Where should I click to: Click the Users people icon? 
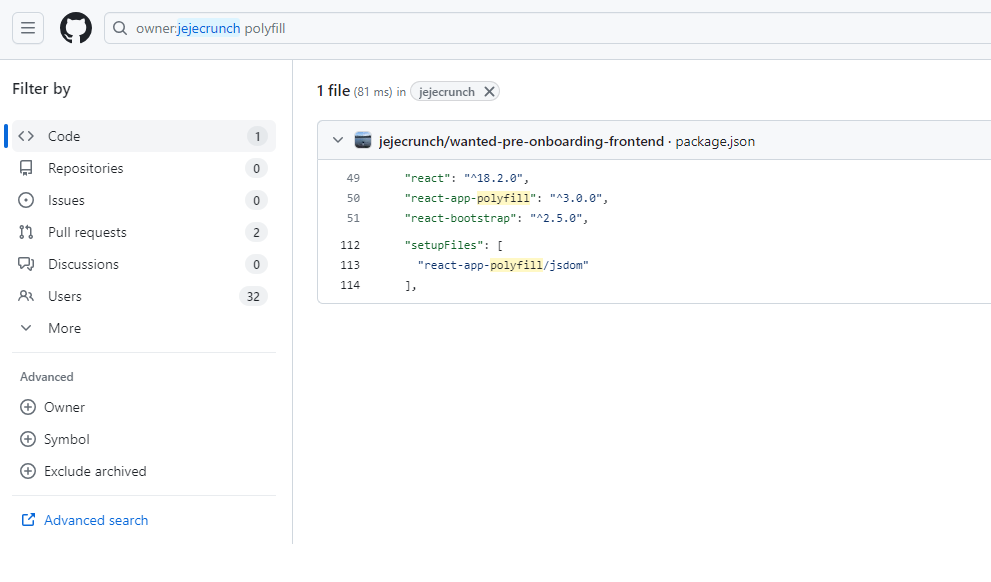tap(26, 296)
